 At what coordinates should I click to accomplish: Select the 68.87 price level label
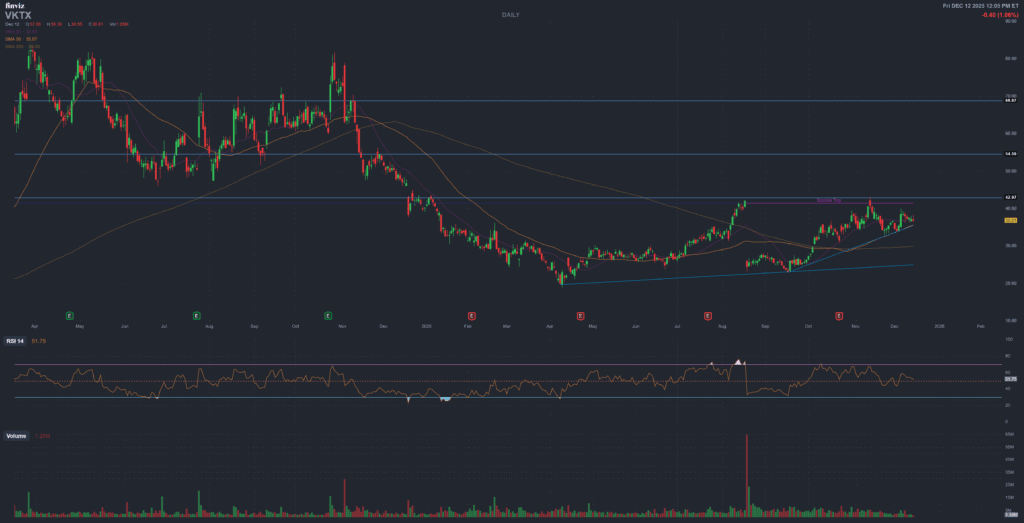click(x=1010, y=101)
